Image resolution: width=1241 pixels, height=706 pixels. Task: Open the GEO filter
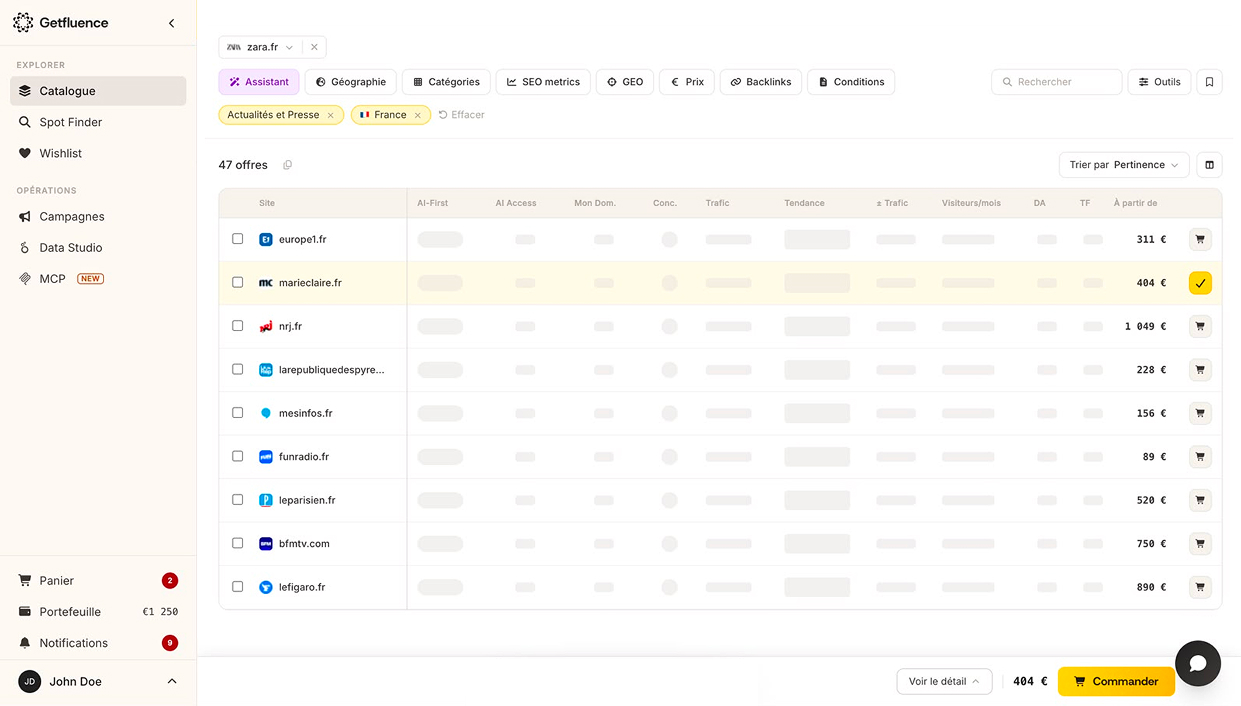625,82
